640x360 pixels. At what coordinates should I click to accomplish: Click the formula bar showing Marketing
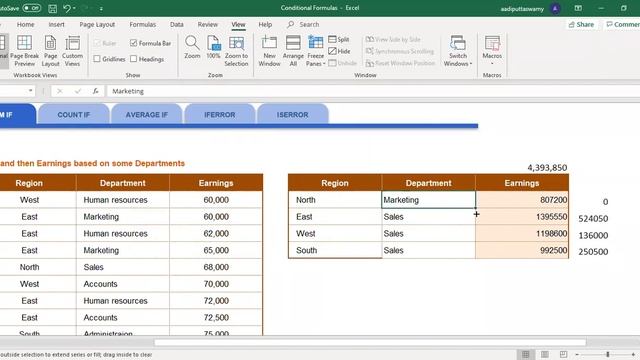[373, 91]
